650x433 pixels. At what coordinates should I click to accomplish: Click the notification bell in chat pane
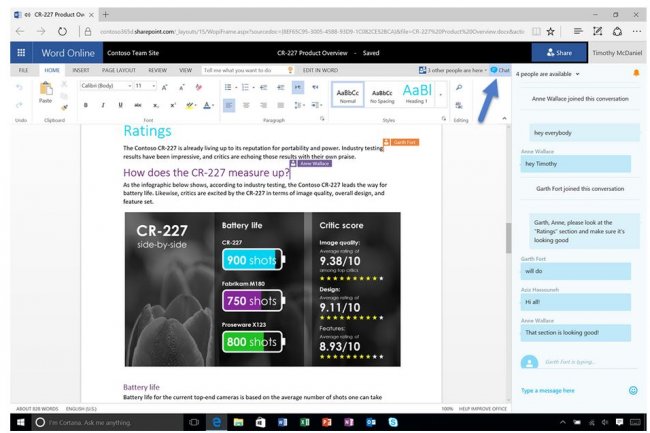pyautogui.click(x=636, y=73)
